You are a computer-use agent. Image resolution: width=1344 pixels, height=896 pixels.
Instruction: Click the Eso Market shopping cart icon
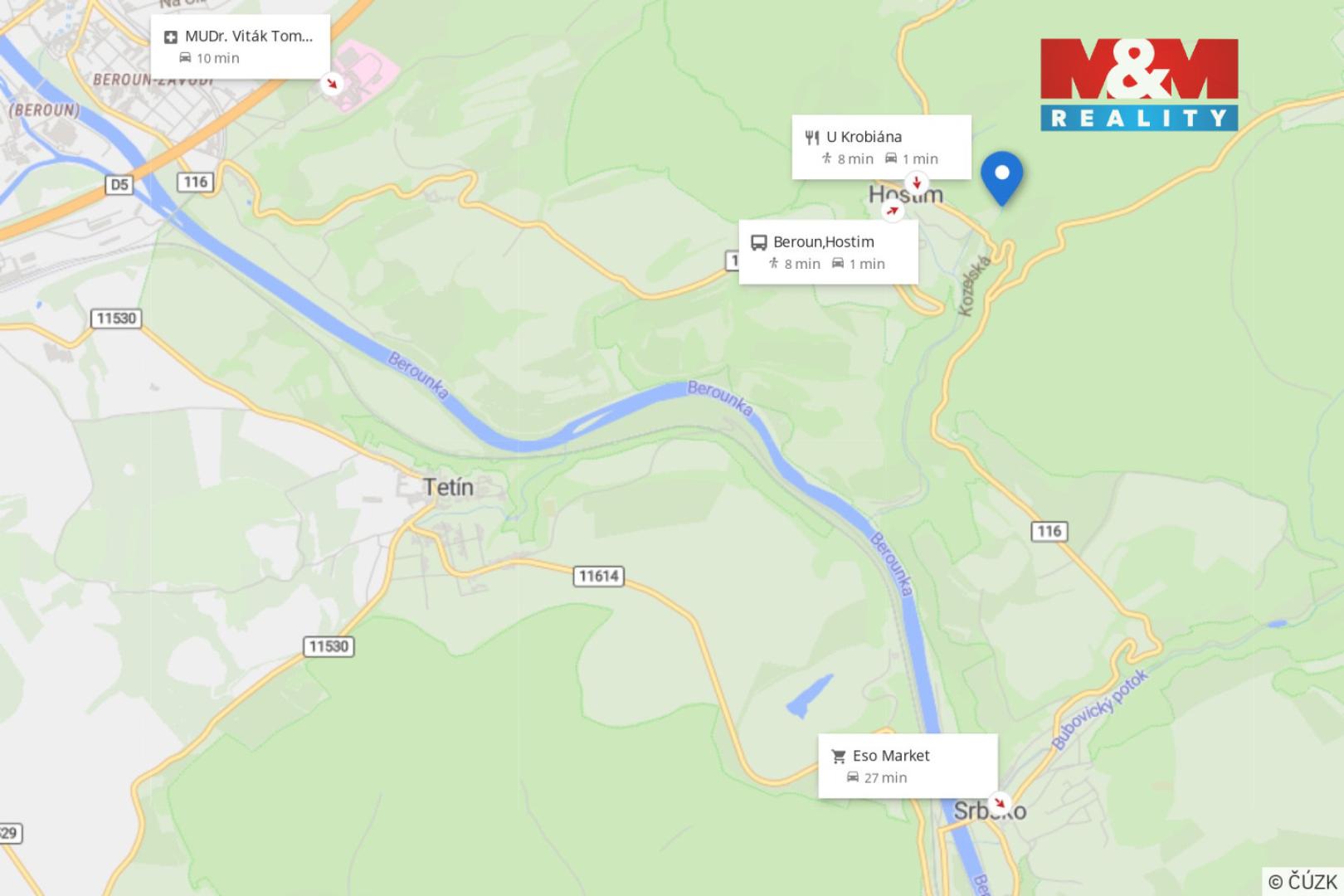(x=838, y=757)
